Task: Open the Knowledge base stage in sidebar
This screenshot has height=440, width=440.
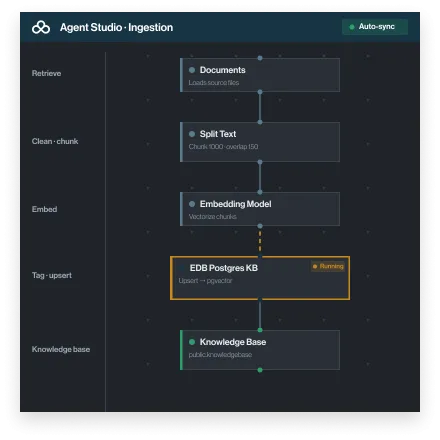Action: click(x=61, y=349)
